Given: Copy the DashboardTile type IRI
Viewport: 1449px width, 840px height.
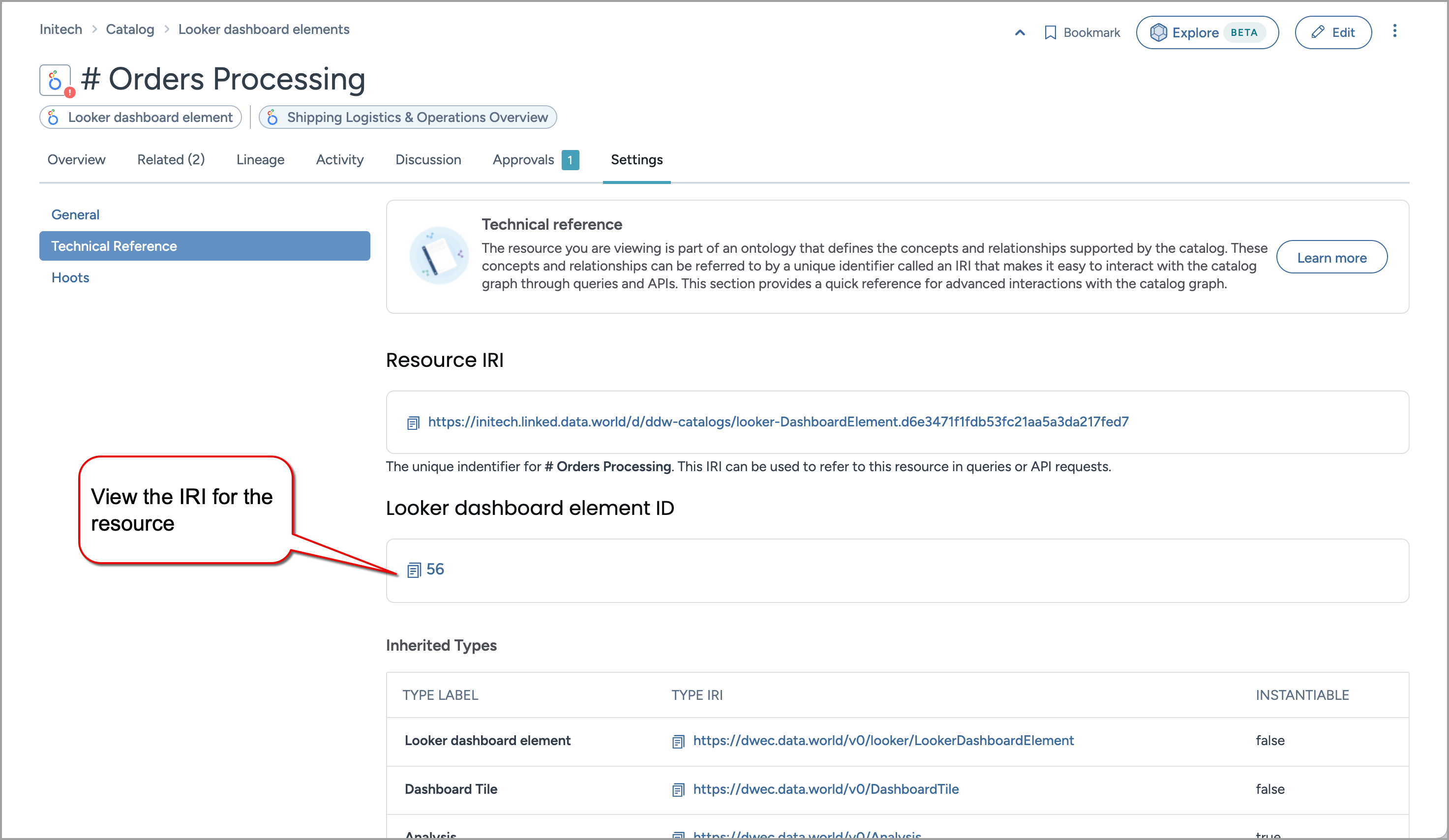Looking at the screenshot, I should pos(678,790).
